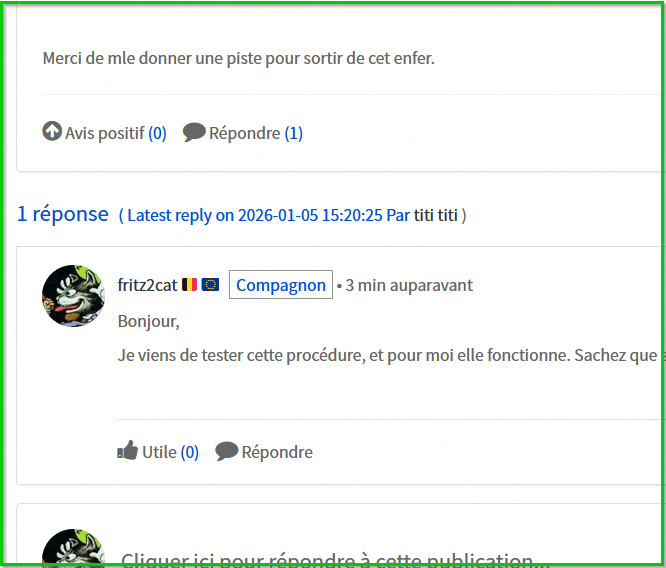666x568 pixels.
Task: Click the "Répondre" text under fritz2cat's comment
Action: click(277, 452)
